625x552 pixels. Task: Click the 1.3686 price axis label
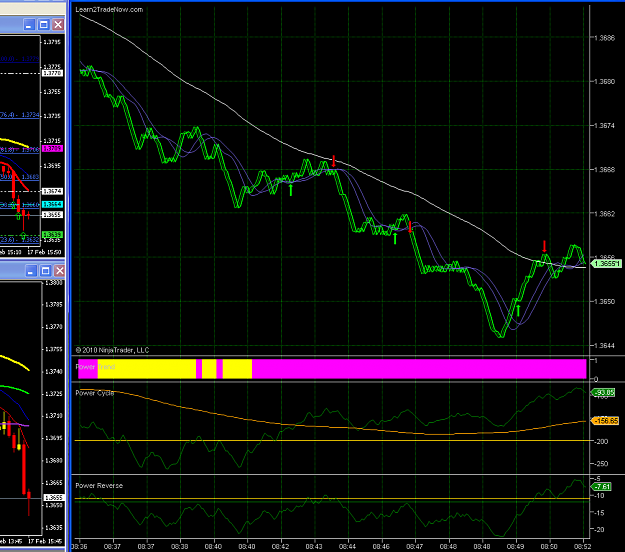tap(604, 38)
